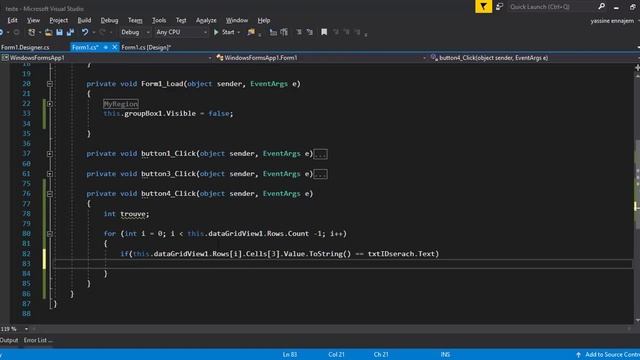Open the dropdown arrow beside Start
This screenshot has height=360, width=640.
pos(238,32)
